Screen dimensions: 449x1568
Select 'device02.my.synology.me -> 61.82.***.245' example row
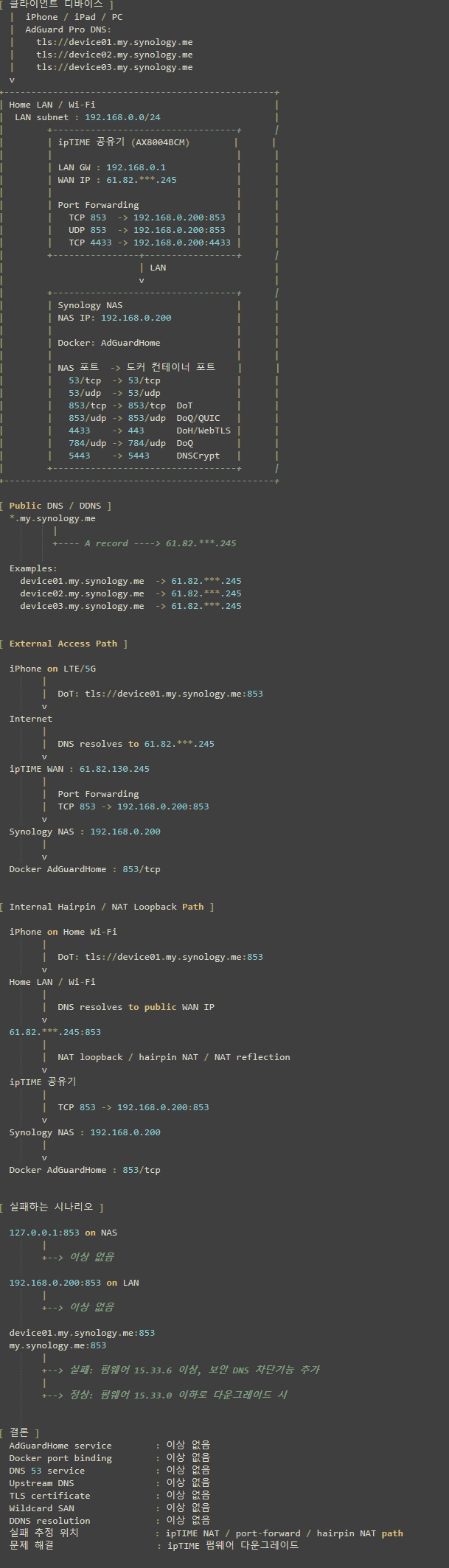coord(130,593)
